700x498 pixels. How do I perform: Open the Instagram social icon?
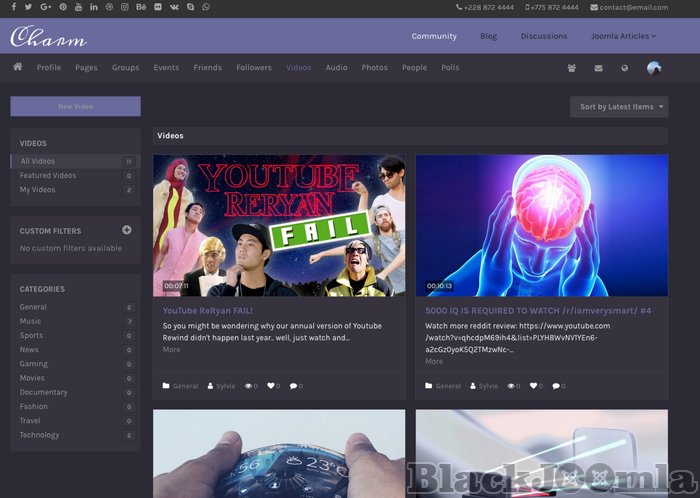coord(125,7)
